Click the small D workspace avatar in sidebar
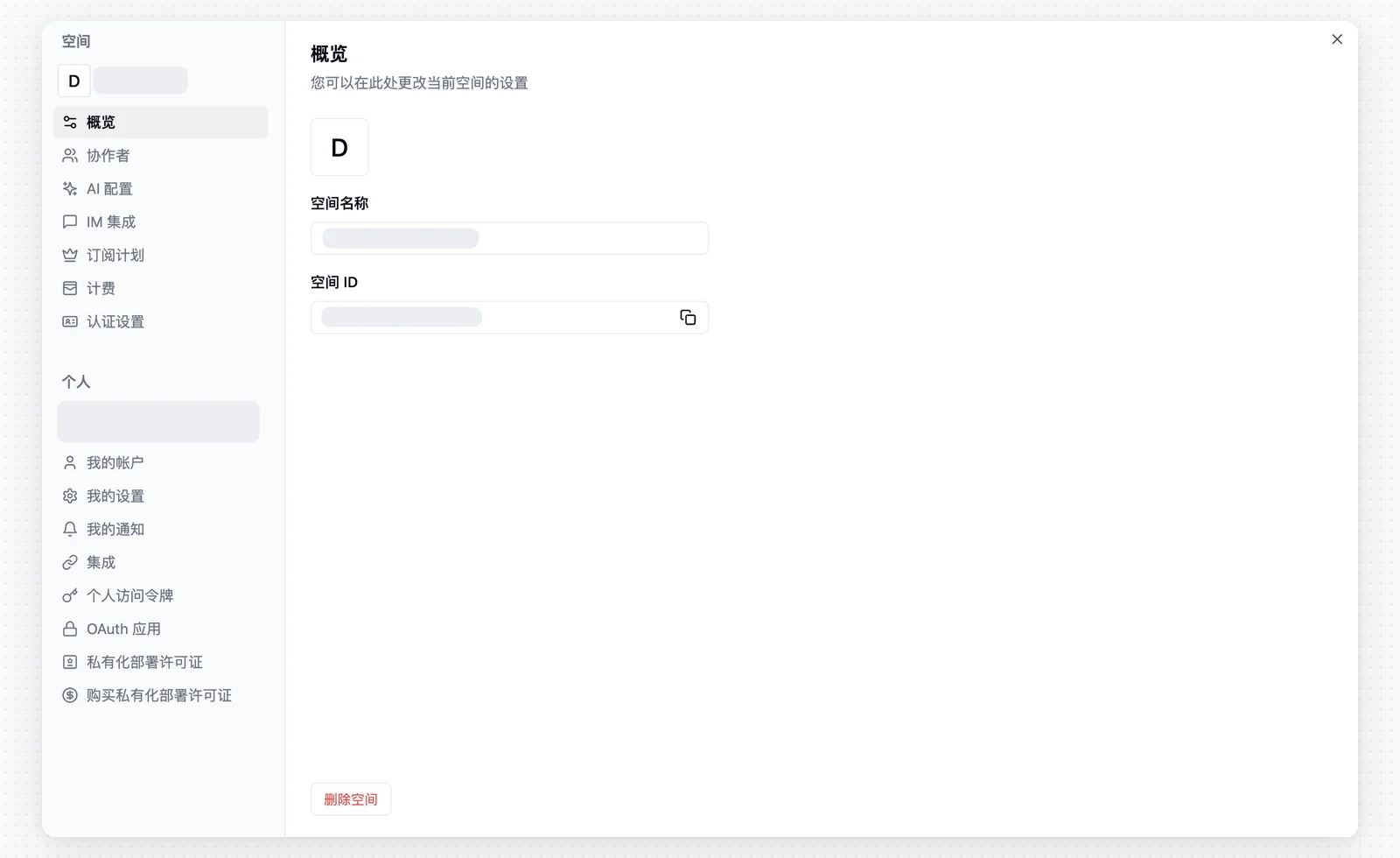The height and width of the screenshot is (858, 1400). coord(74,81)
